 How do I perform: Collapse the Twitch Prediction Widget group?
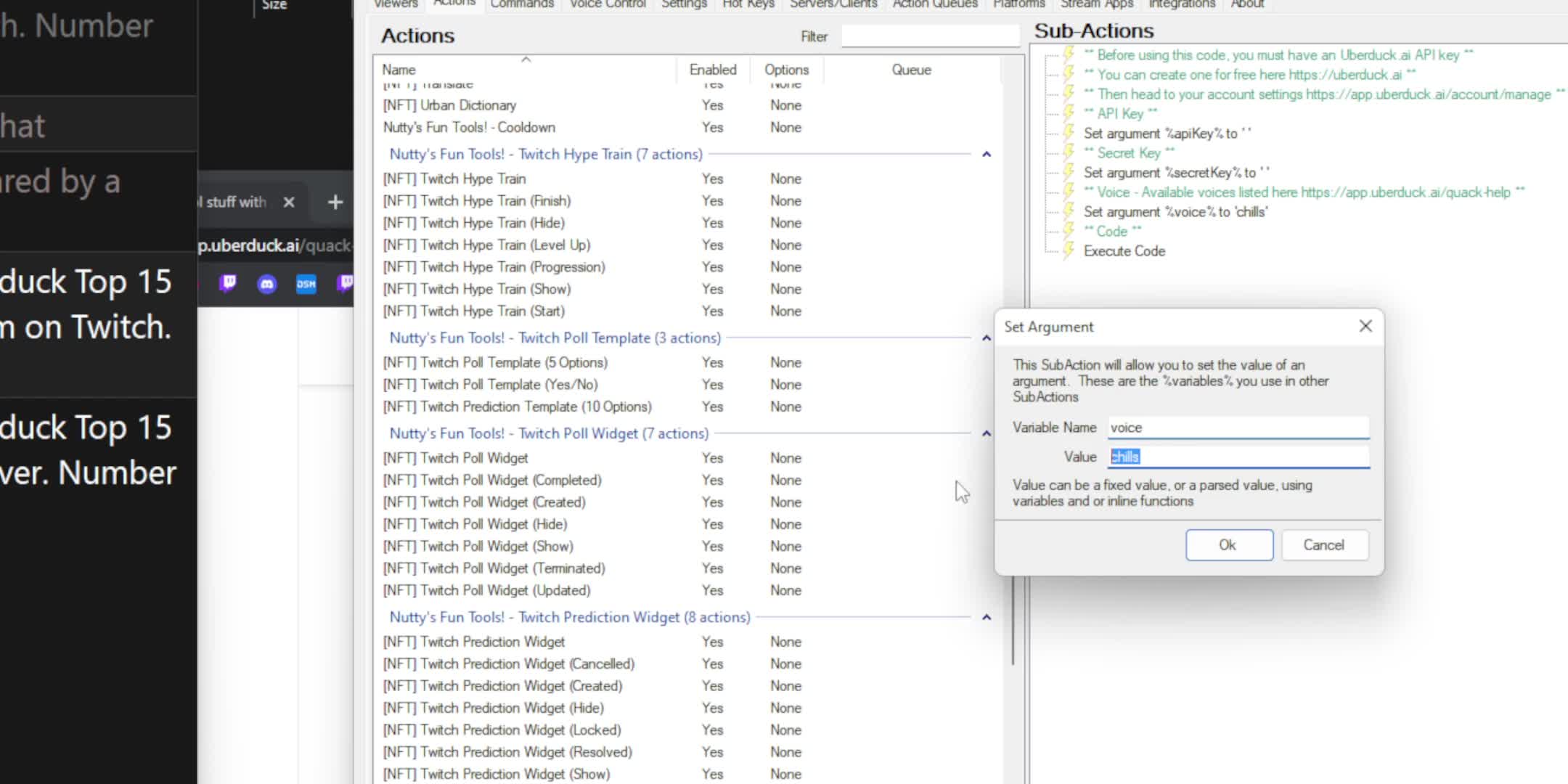point(986,617)
